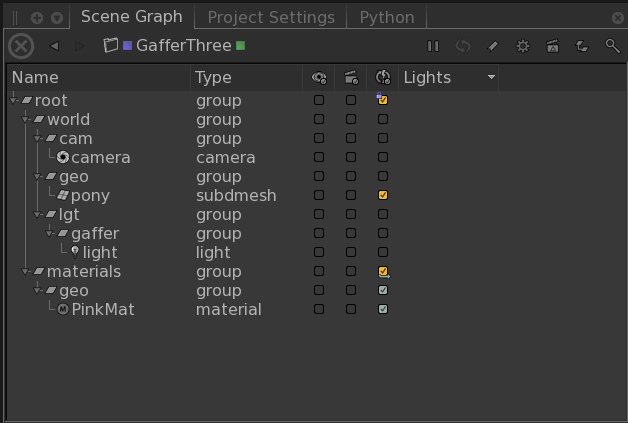This screenshot has width=628, height=423.
Task: Open the Lights column dropdown
Action: (x=491, y=77)
